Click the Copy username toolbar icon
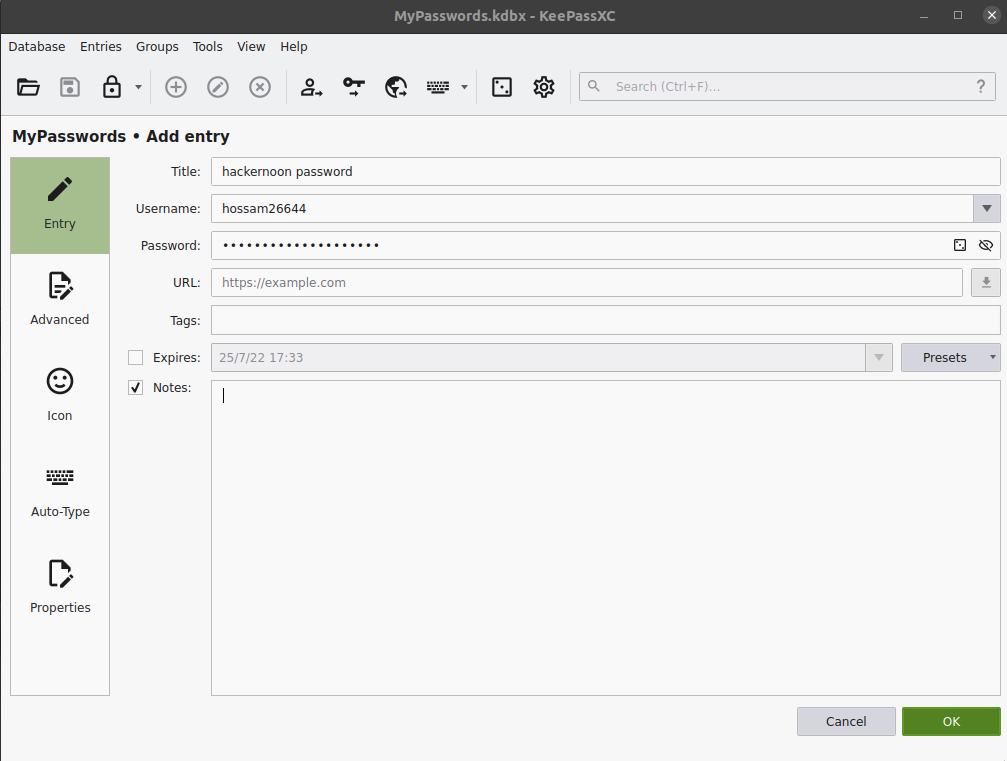The image size is (1007, 761). pyautogui.click(x=312, y=87)
